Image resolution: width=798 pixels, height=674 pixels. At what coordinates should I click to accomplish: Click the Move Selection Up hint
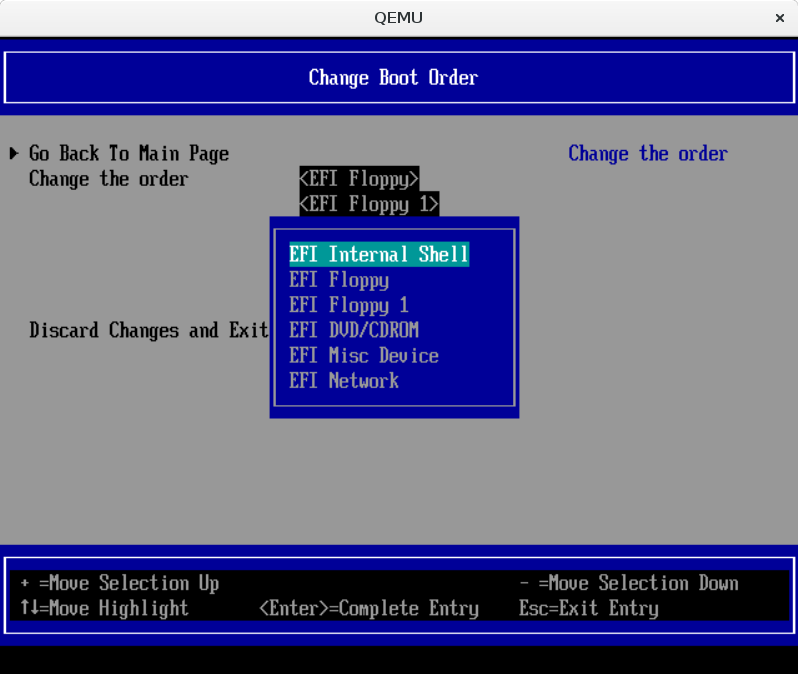point(119,583)
